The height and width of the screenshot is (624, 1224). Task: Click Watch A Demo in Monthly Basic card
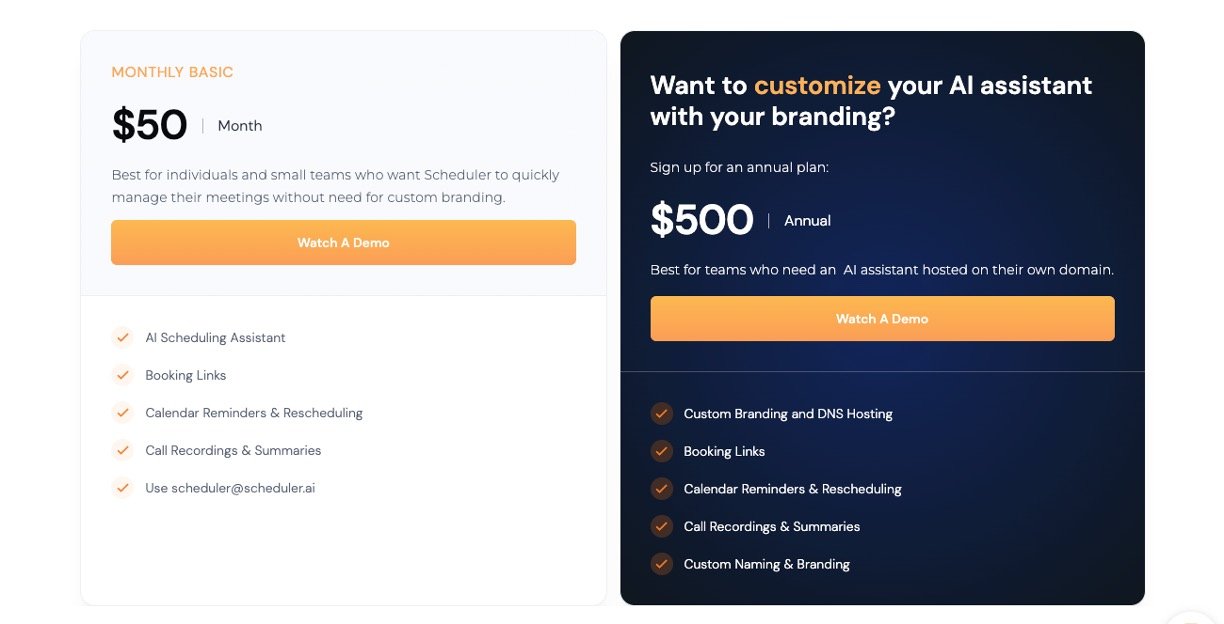pyautogui.click(x=343, y=243)
